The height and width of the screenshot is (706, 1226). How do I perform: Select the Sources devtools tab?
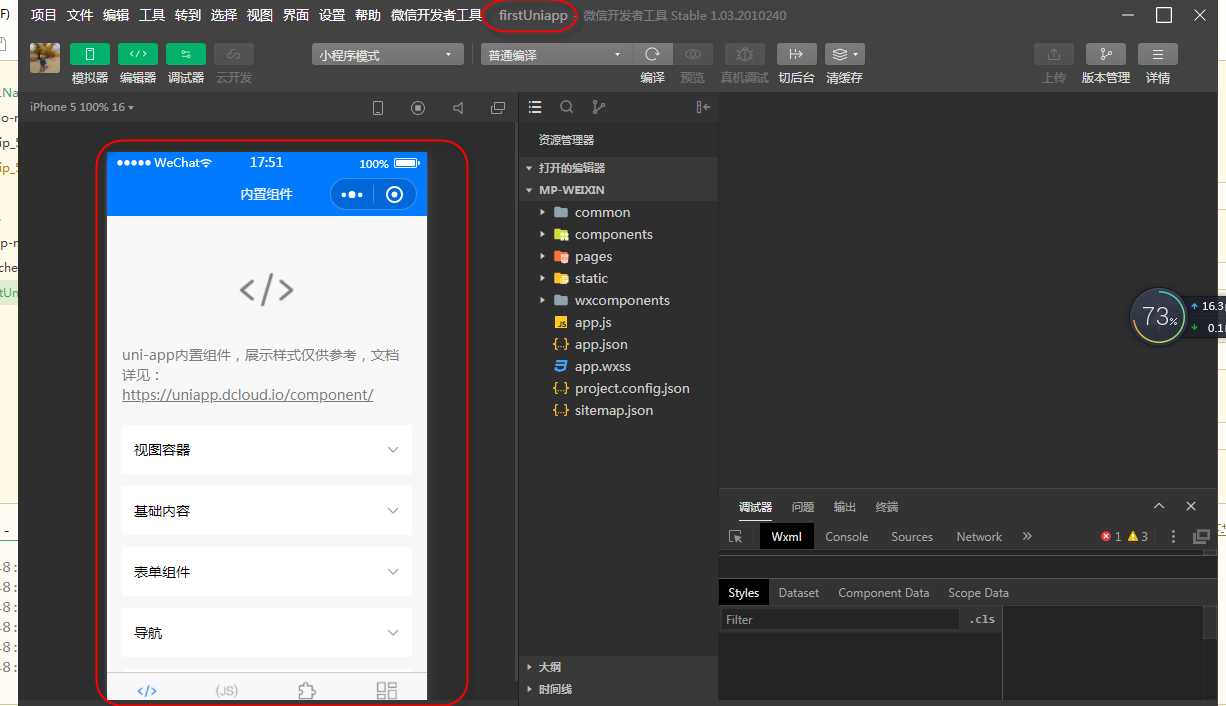coord(912,537)
